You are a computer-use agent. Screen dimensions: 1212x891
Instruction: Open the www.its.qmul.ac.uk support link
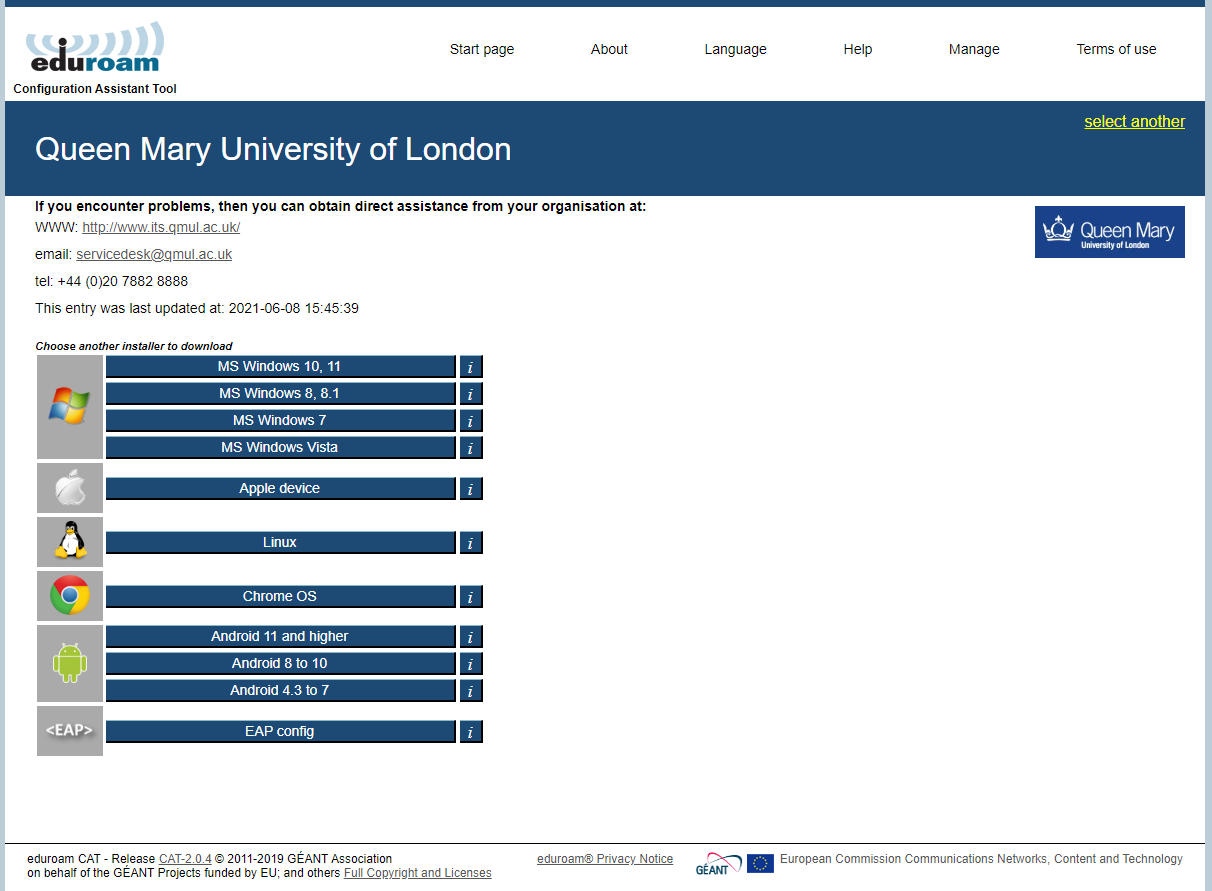pos(161,227)
